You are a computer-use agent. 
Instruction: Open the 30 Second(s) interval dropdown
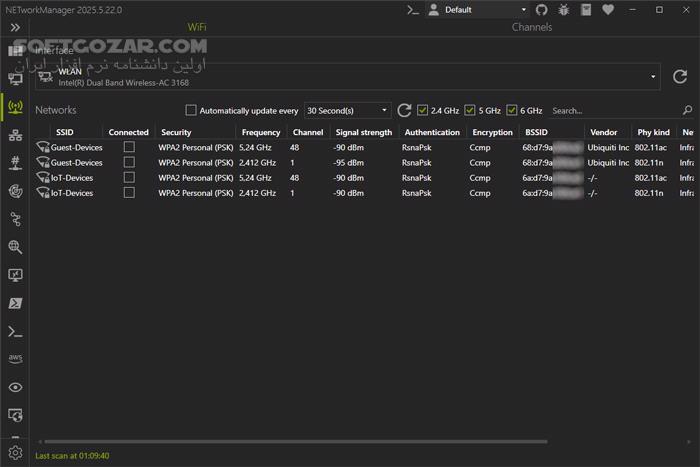pyautogui.click(x=347, y=110)
